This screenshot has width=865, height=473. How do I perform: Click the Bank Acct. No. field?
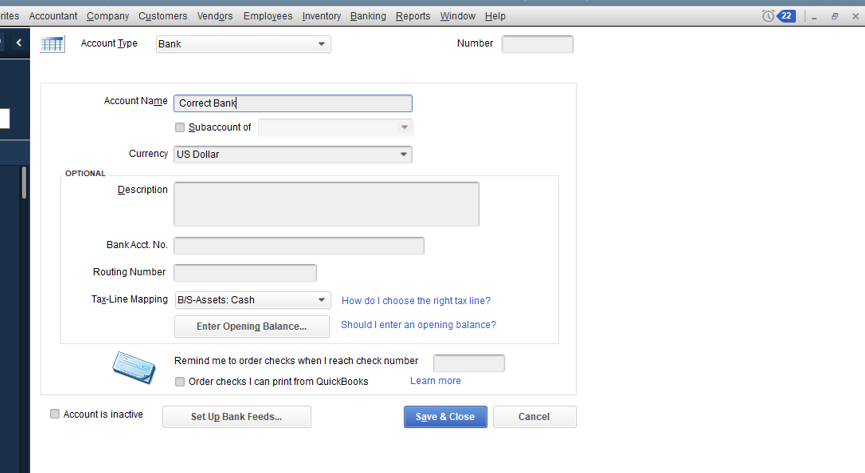pyautogui.click(x=299, y=246)
